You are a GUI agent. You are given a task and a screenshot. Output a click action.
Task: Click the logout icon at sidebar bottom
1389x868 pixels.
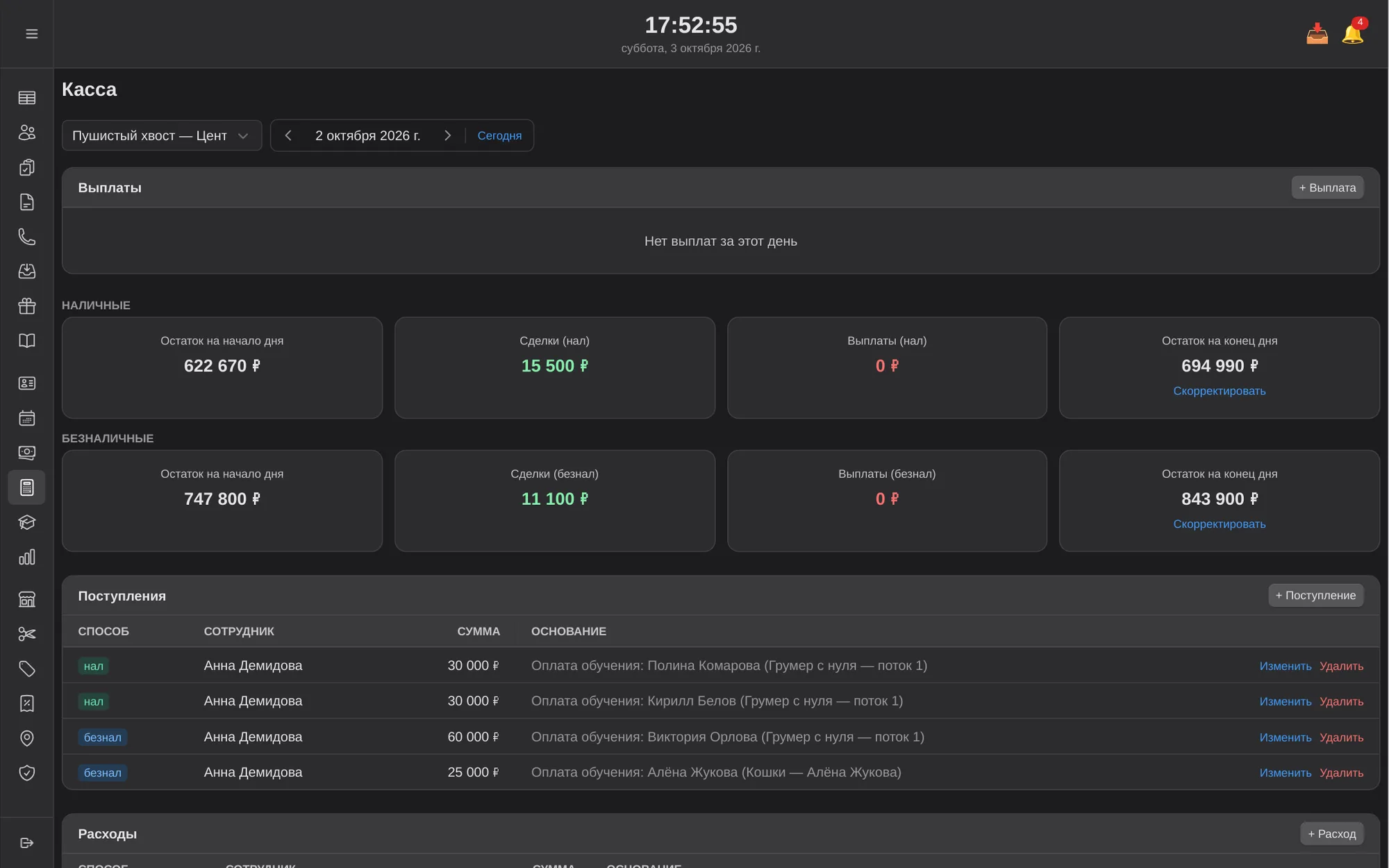(x=27, y=843)
